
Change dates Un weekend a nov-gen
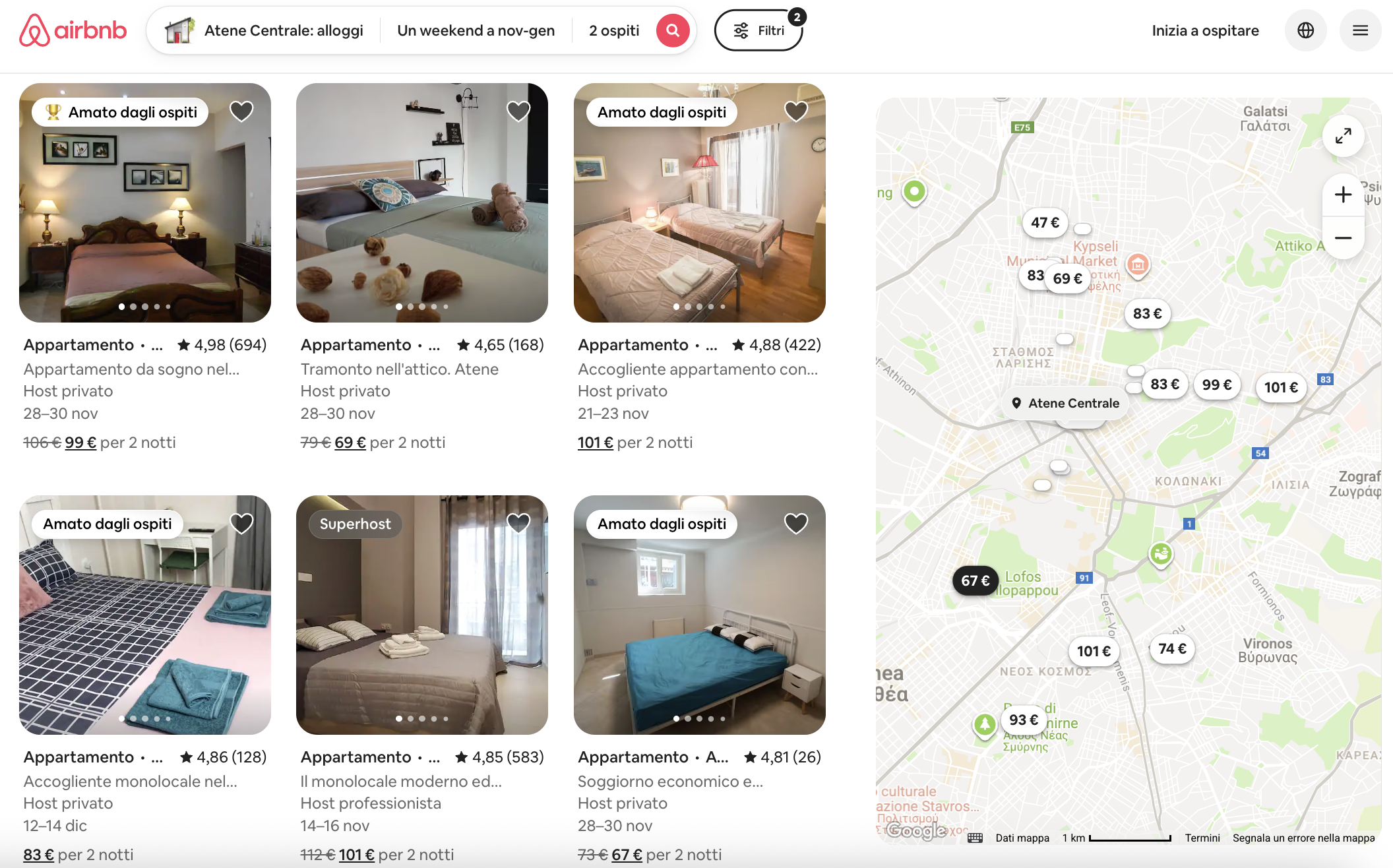click(476, 30)
